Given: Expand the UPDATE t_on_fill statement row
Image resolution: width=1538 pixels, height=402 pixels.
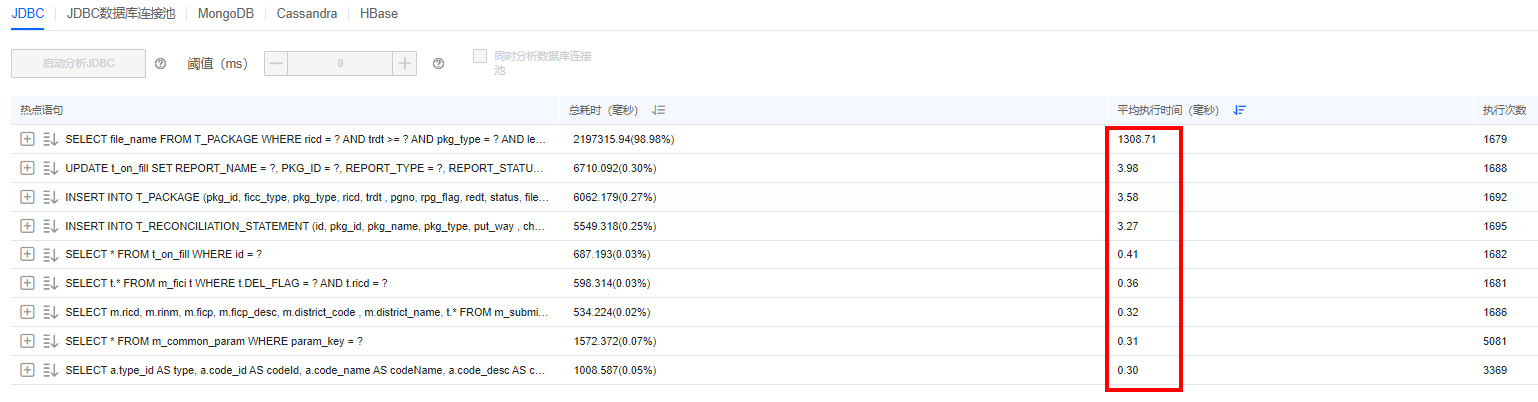Looking at the screenshot, I should coord(27,168).
